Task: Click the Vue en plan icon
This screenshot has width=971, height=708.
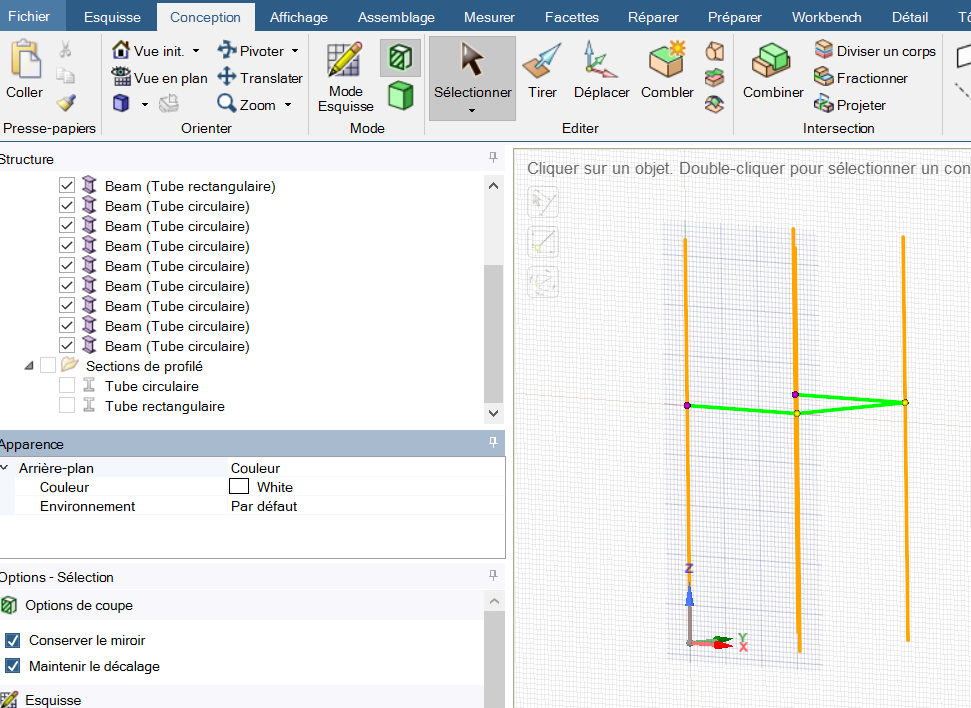Action: [160, 78]
